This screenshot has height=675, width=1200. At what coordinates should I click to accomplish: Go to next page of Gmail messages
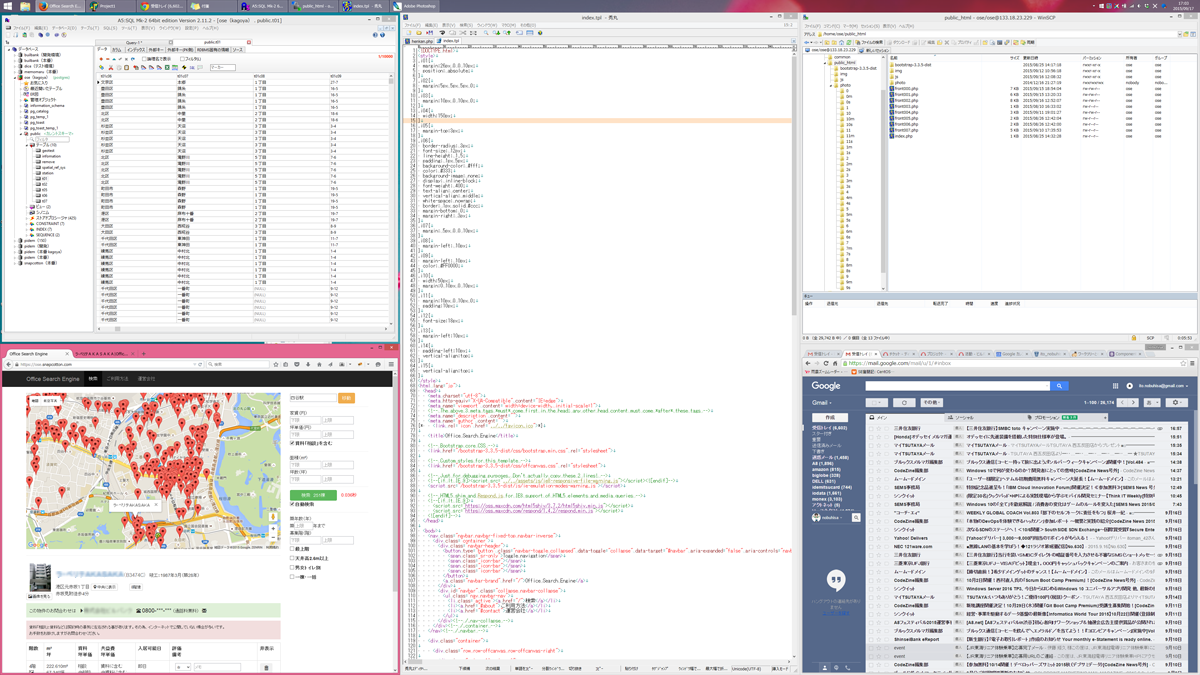tap(1133, 403)
